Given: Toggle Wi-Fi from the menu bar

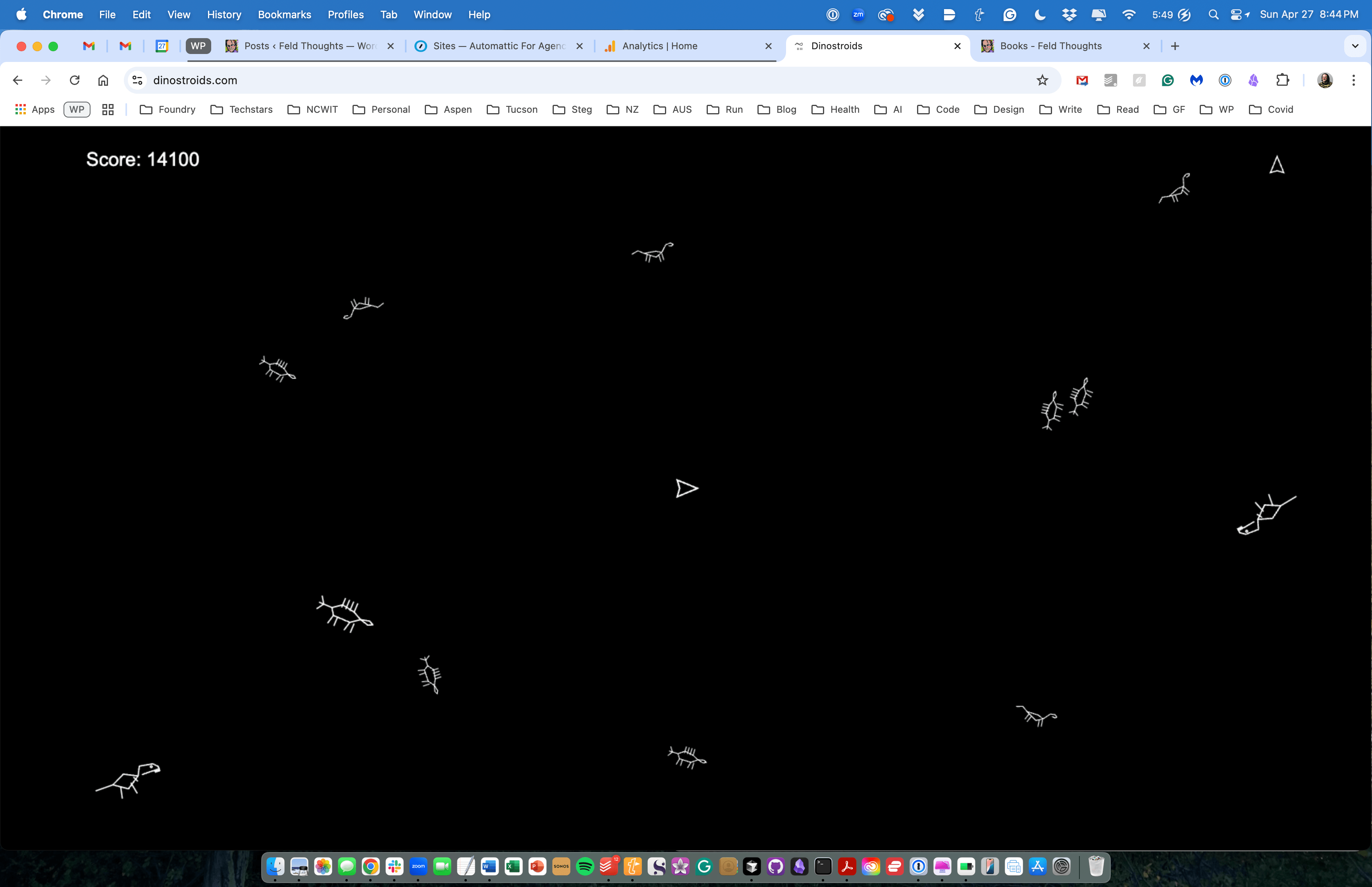Looking at the screenshot, I should (x=1129, y=14).
